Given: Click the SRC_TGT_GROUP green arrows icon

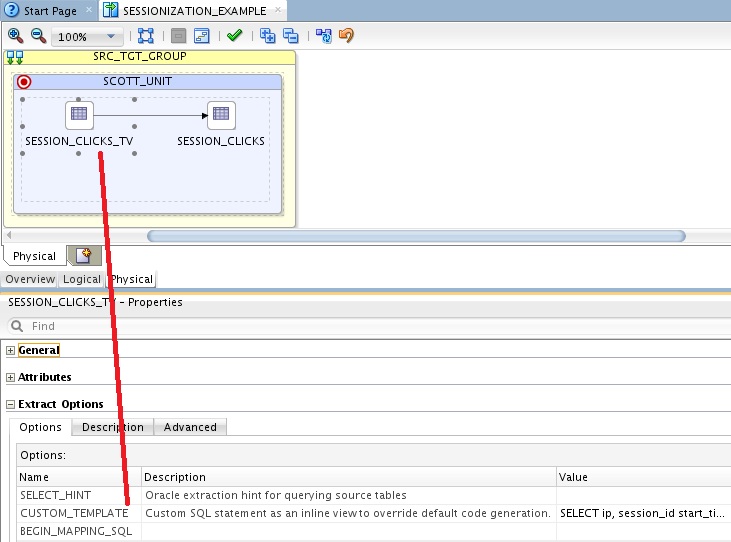Looking at the screenshot, I should (14, 57).
